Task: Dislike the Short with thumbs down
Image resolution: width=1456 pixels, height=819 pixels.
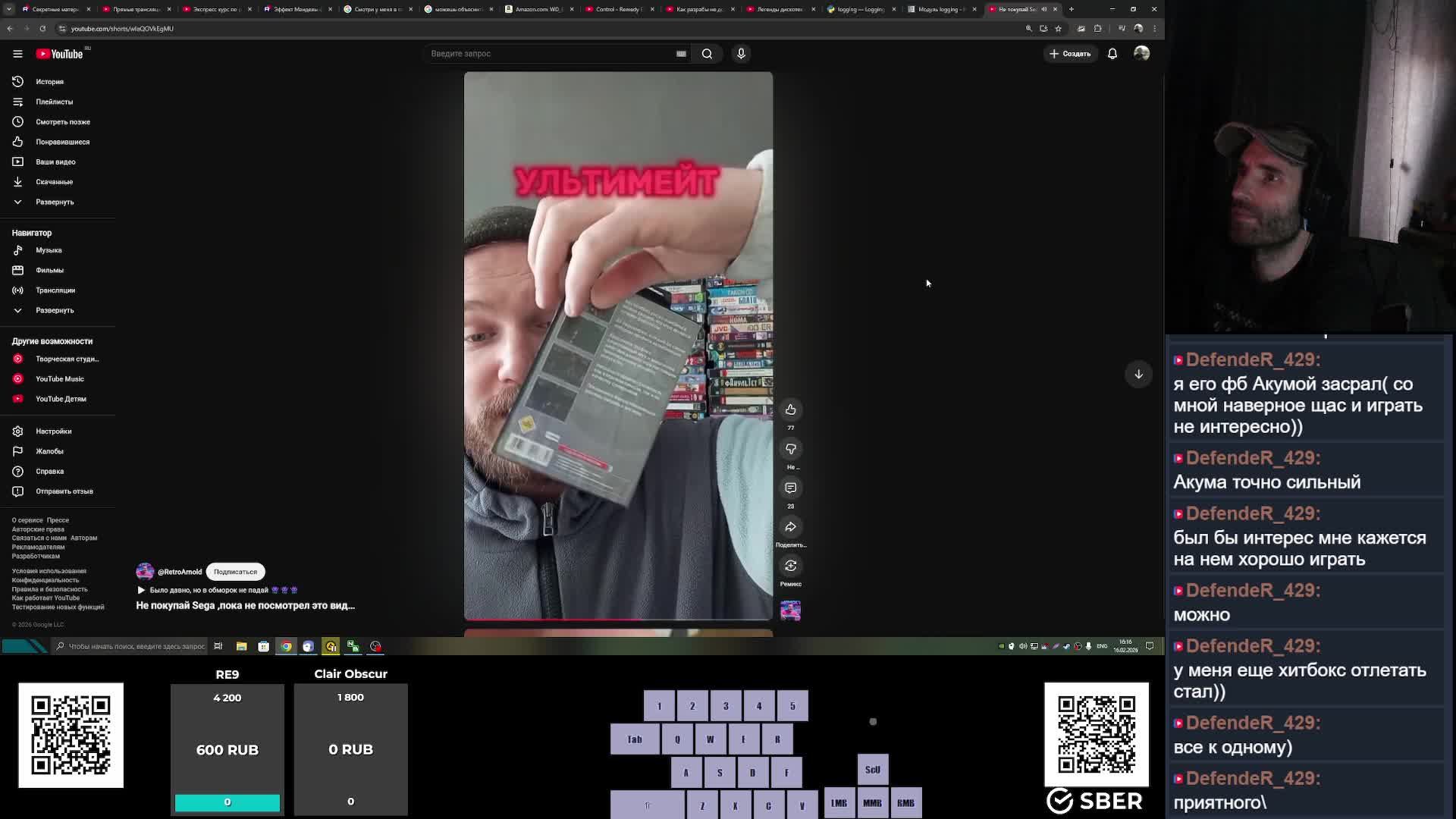Action: click(790, 449)
